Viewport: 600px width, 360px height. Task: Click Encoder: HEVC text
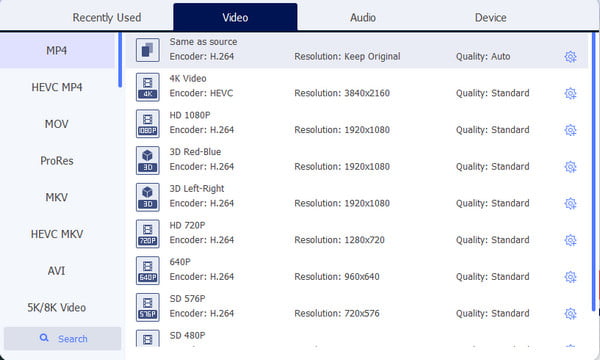tap(201, 93)
